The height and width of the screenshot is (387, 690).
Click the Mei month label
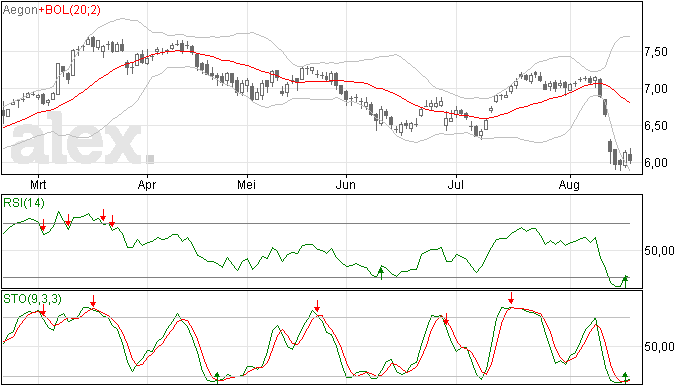pyautogui.click(x=246, y=184)
